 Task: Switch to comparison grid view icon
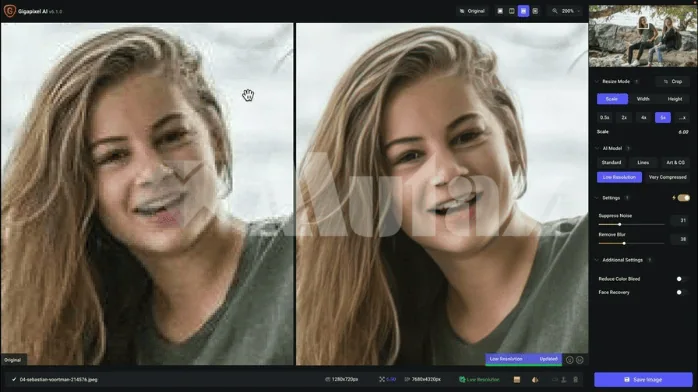(535, 11)
